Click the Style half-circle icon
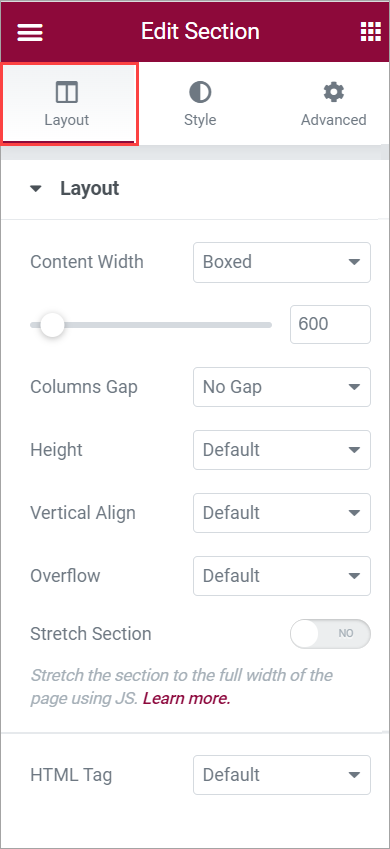Screen dimensions: 390x849 (x=200, y=93)
